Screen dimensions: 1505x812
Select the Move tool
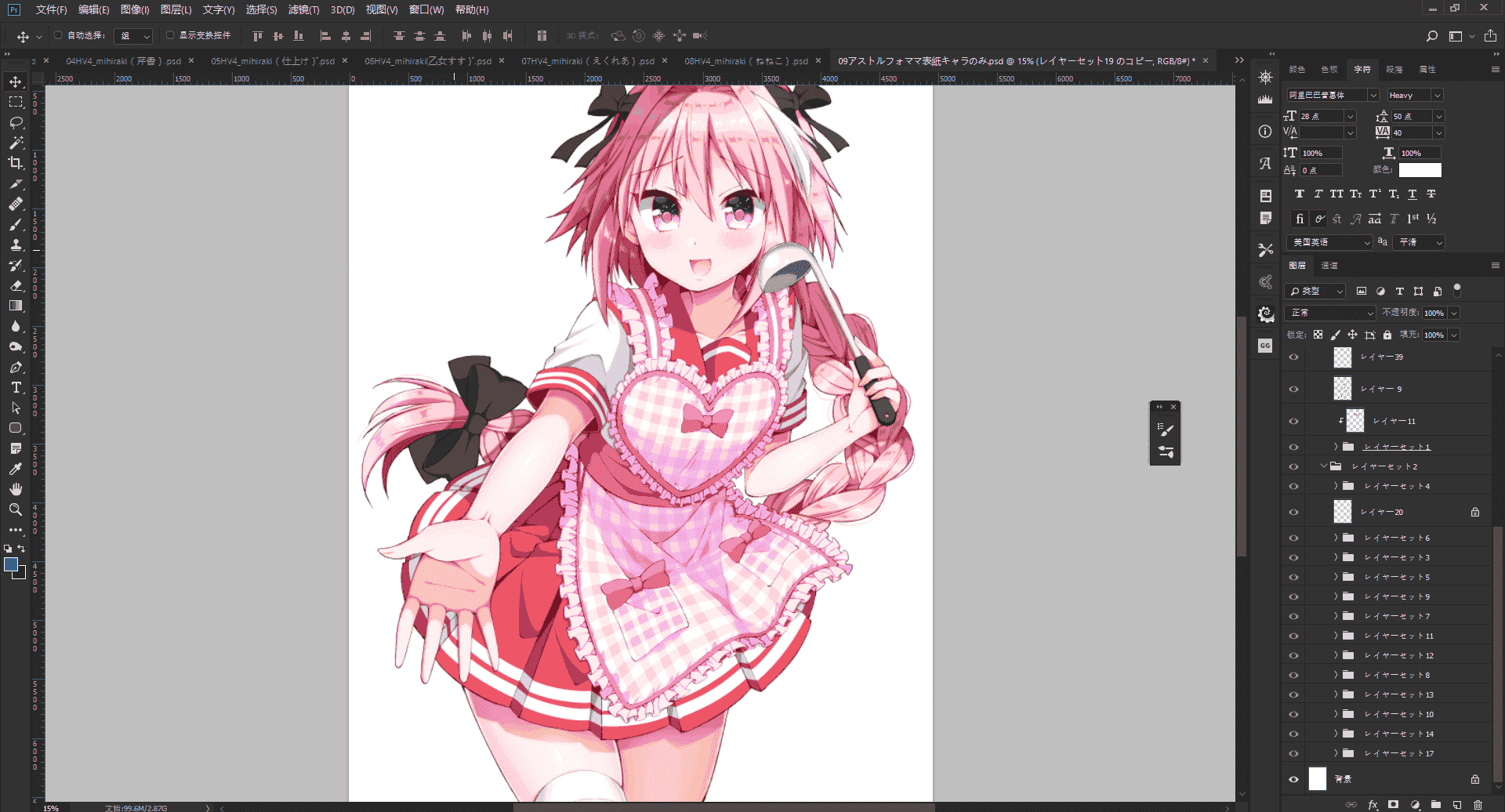coord(16,82)
